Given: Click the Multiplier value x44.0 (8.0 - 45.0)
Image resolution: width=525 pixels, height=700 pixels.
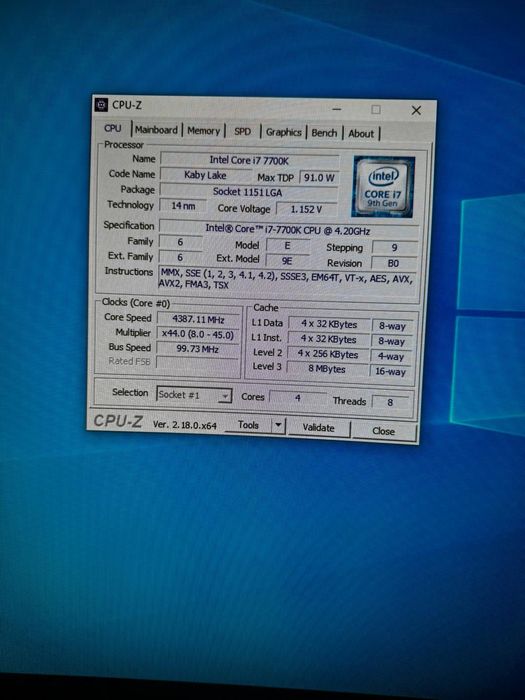Looking at the screenshot, I should click(198, 334).
